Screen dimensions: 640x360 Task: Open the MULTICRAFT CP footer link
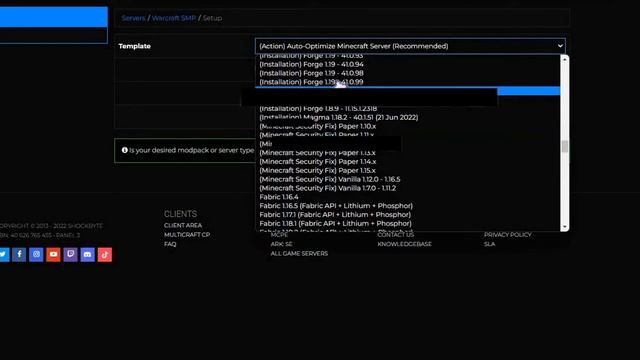tap(187, 235)
